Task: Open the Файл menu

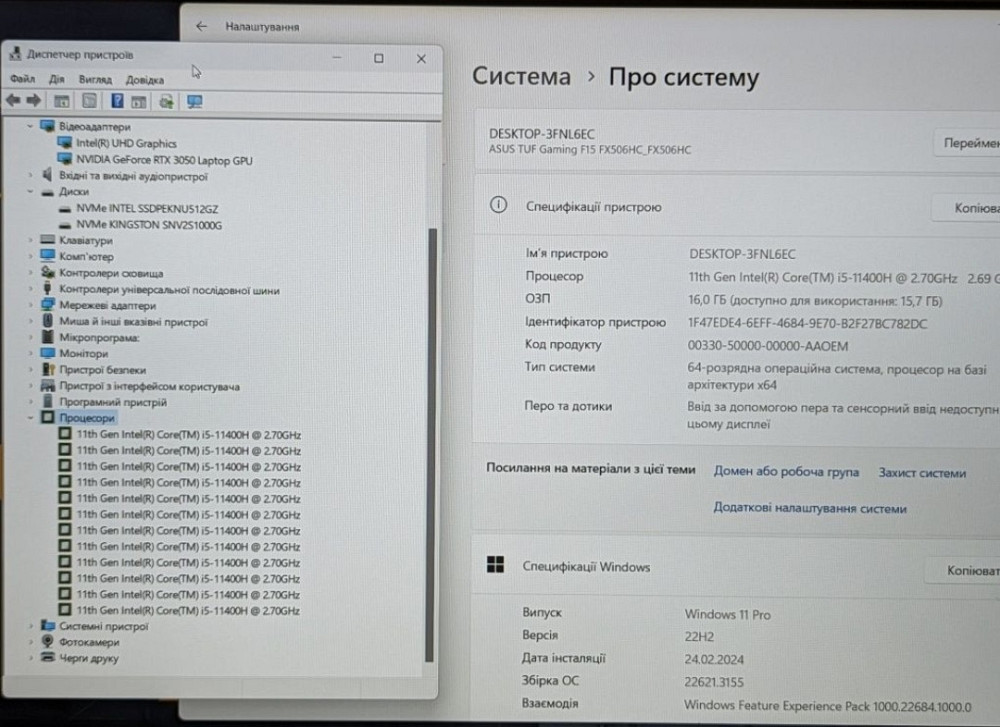Action: tap(22, 79)
